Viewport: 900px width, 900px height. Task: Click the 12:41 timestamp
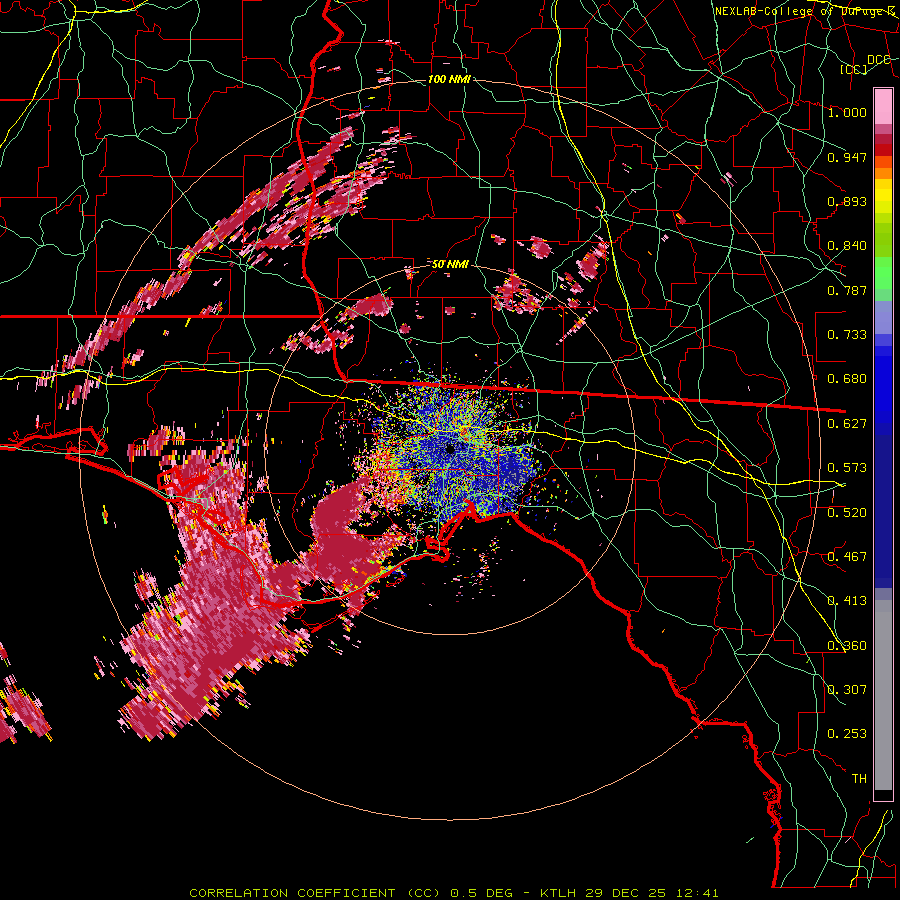[696, 893]
